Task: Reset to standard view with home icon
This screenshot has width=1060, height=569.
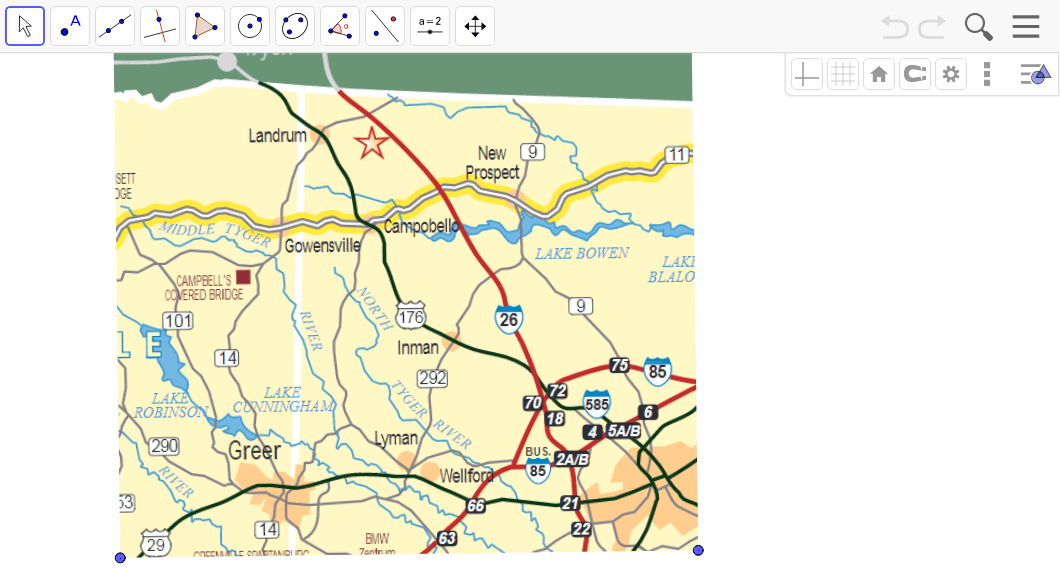Action: [879, 74]
